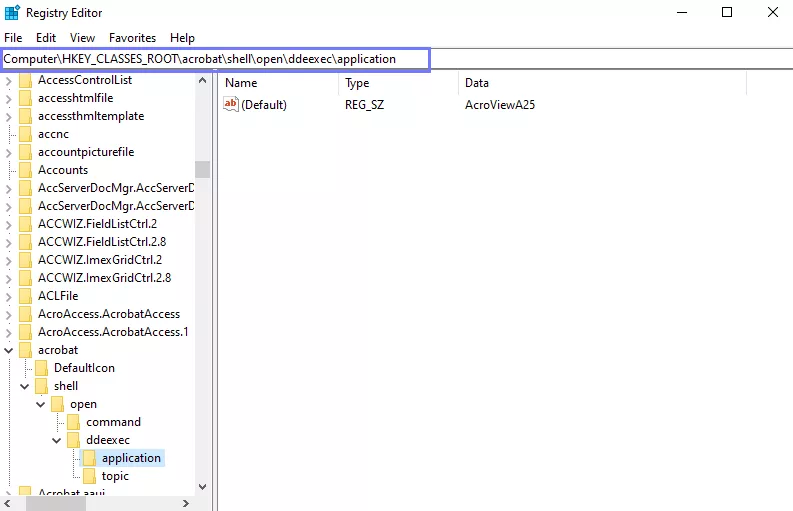Select the ACLFile key label
The image size is (793, 511).
[58, 296]
